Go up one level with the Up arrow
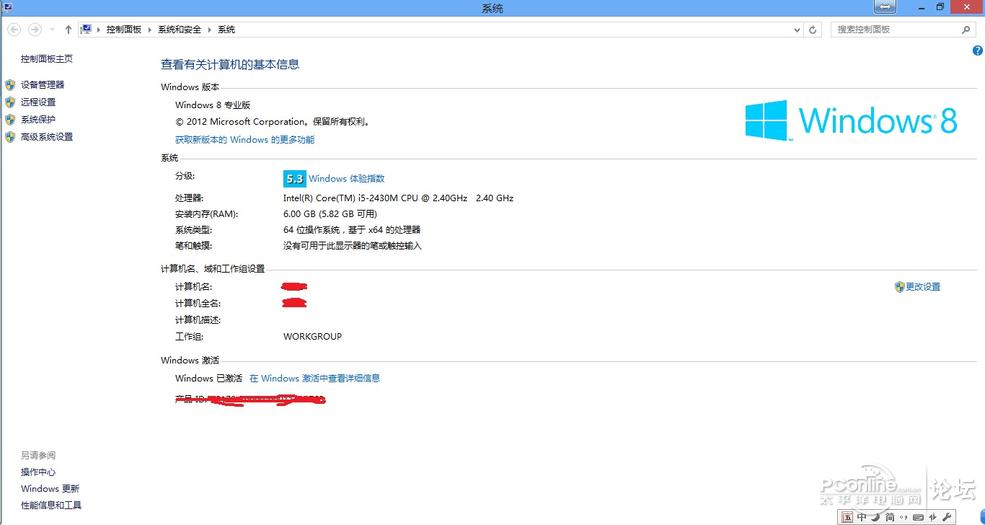 [68, 30]
